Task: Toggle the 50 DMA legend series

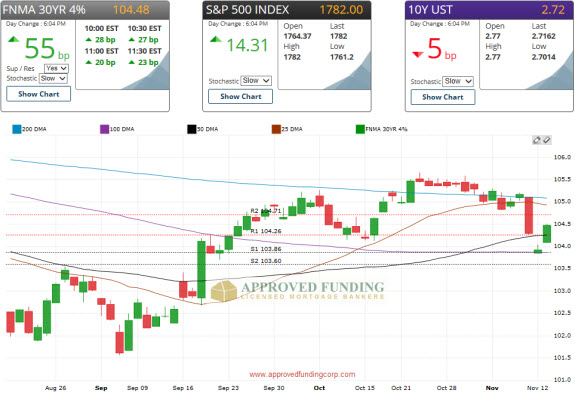Action: click(x=203, y=129)
